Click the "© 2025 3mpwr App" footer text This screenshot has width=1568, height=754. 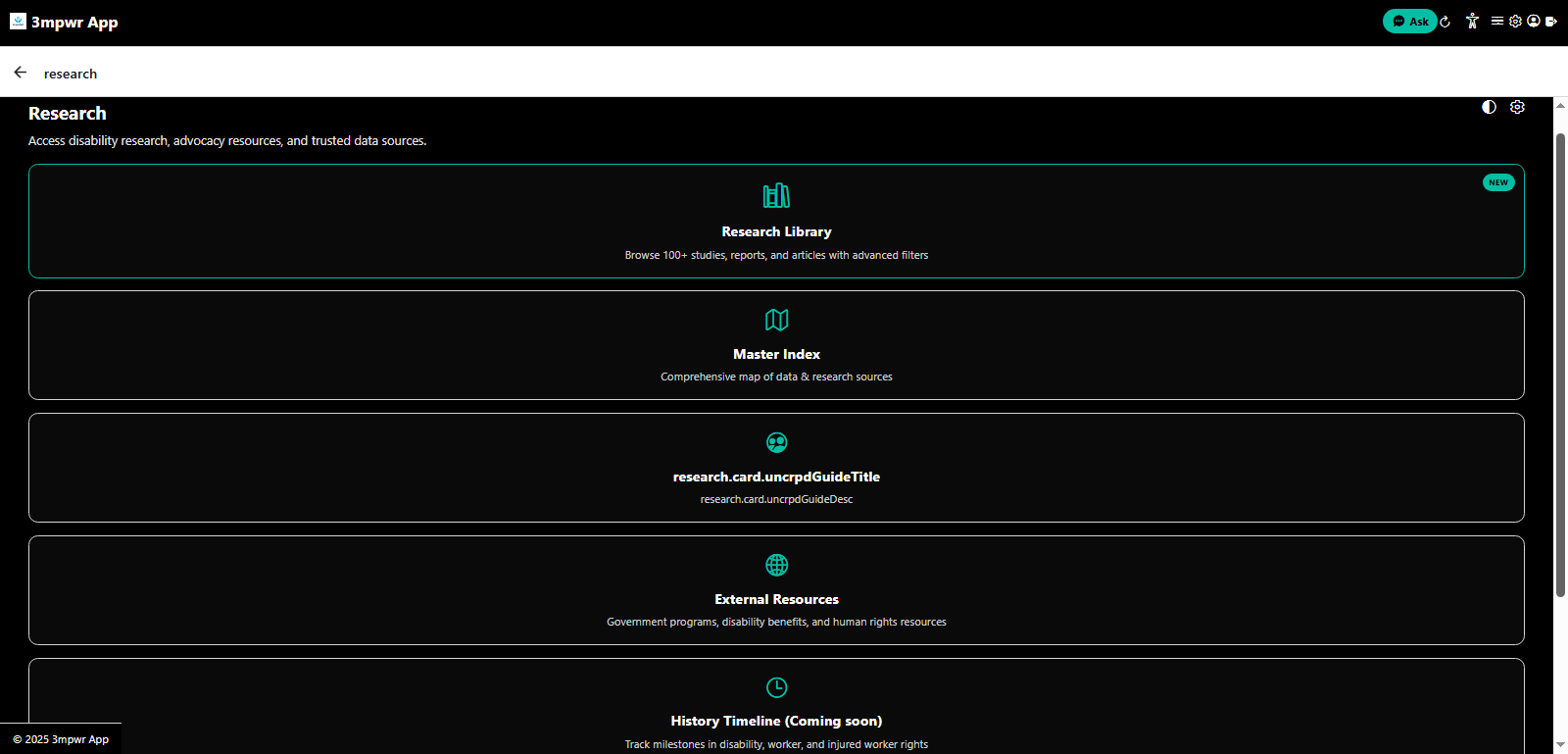click(61, 739)
